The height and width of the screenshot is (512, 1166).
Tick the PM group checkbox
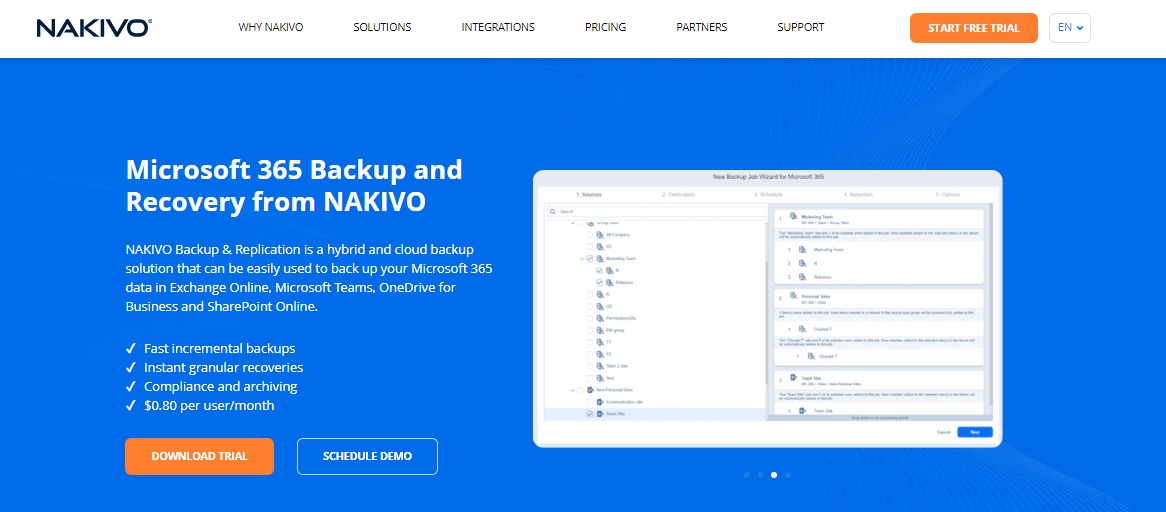point(590,330)
